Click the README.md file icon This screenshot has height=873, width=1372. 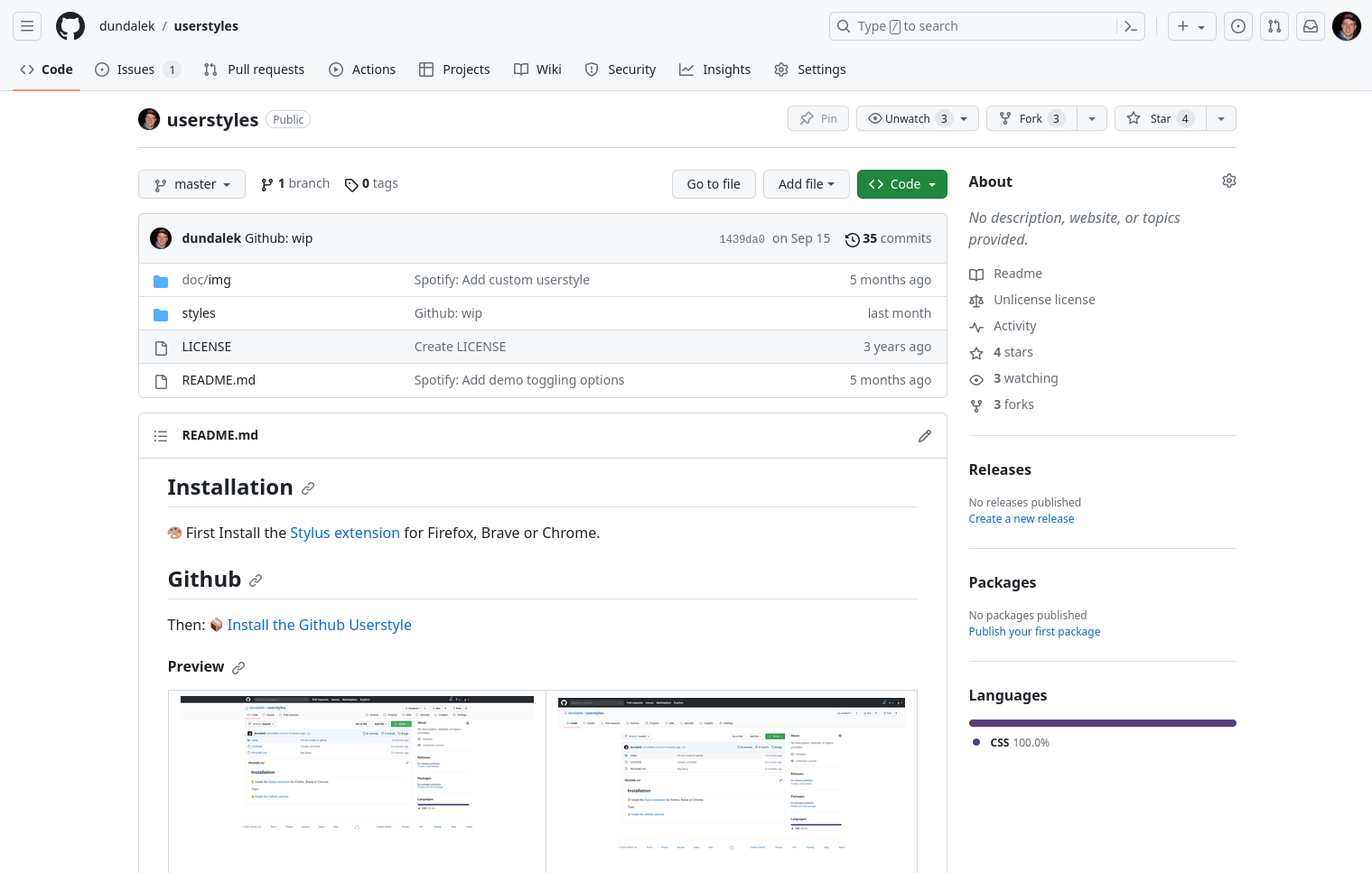coord(161,381)
